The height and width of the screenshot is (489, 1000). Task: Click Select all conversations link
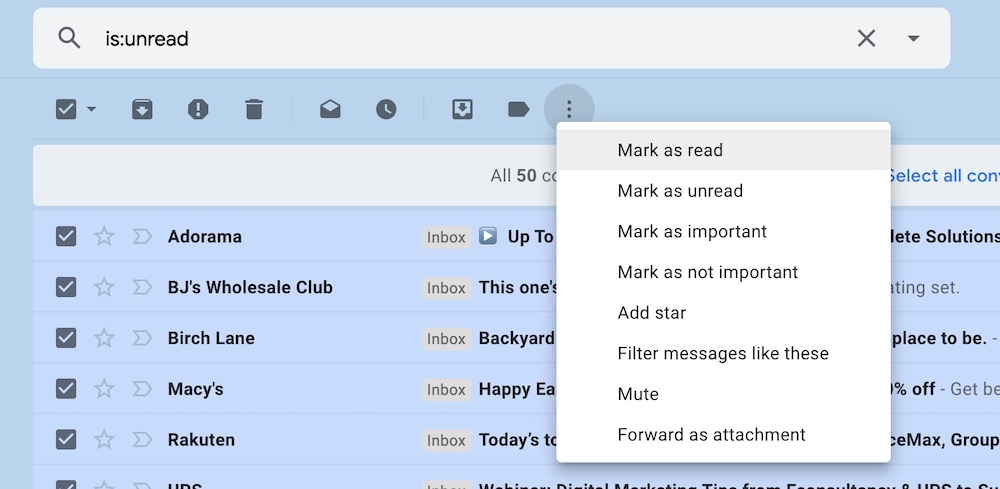pos(945,175)
